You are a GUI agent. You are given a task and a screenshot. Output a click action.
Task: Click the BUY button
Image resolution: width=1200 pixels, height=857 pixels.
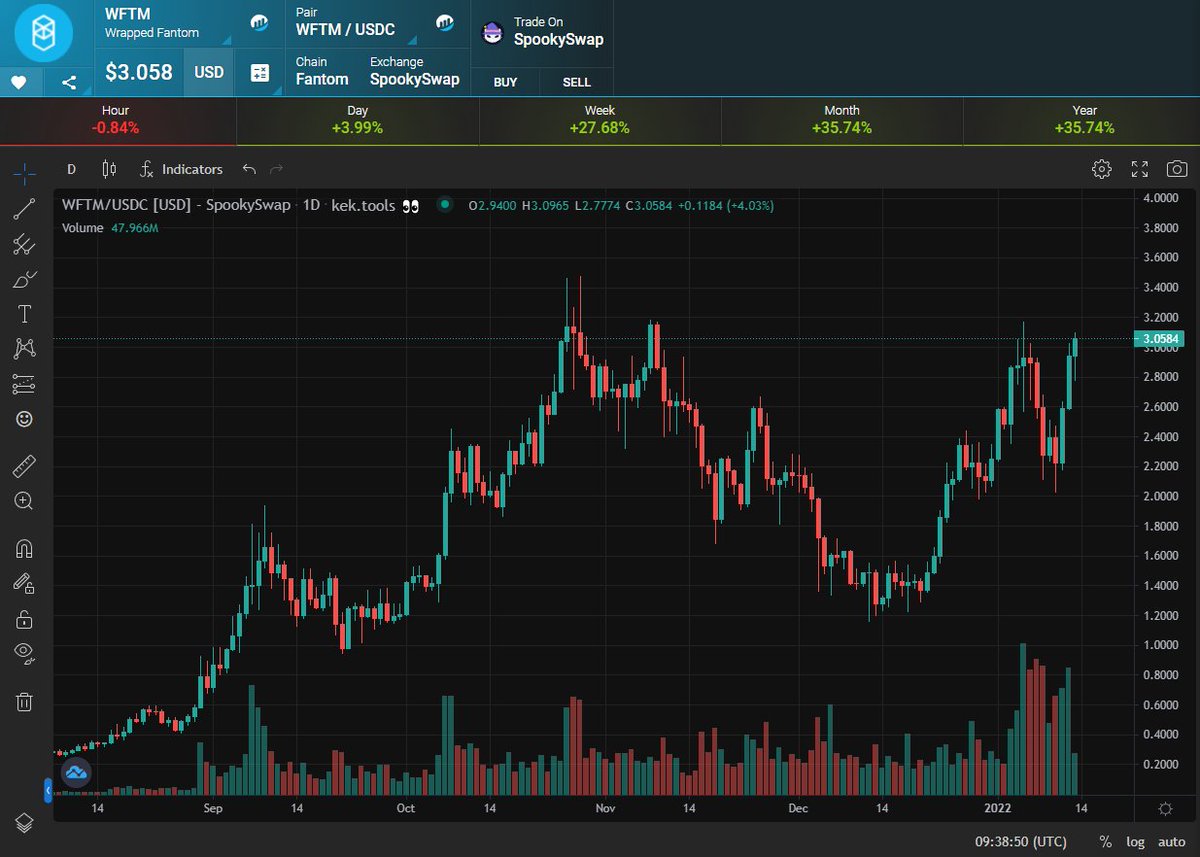point(506,82)
